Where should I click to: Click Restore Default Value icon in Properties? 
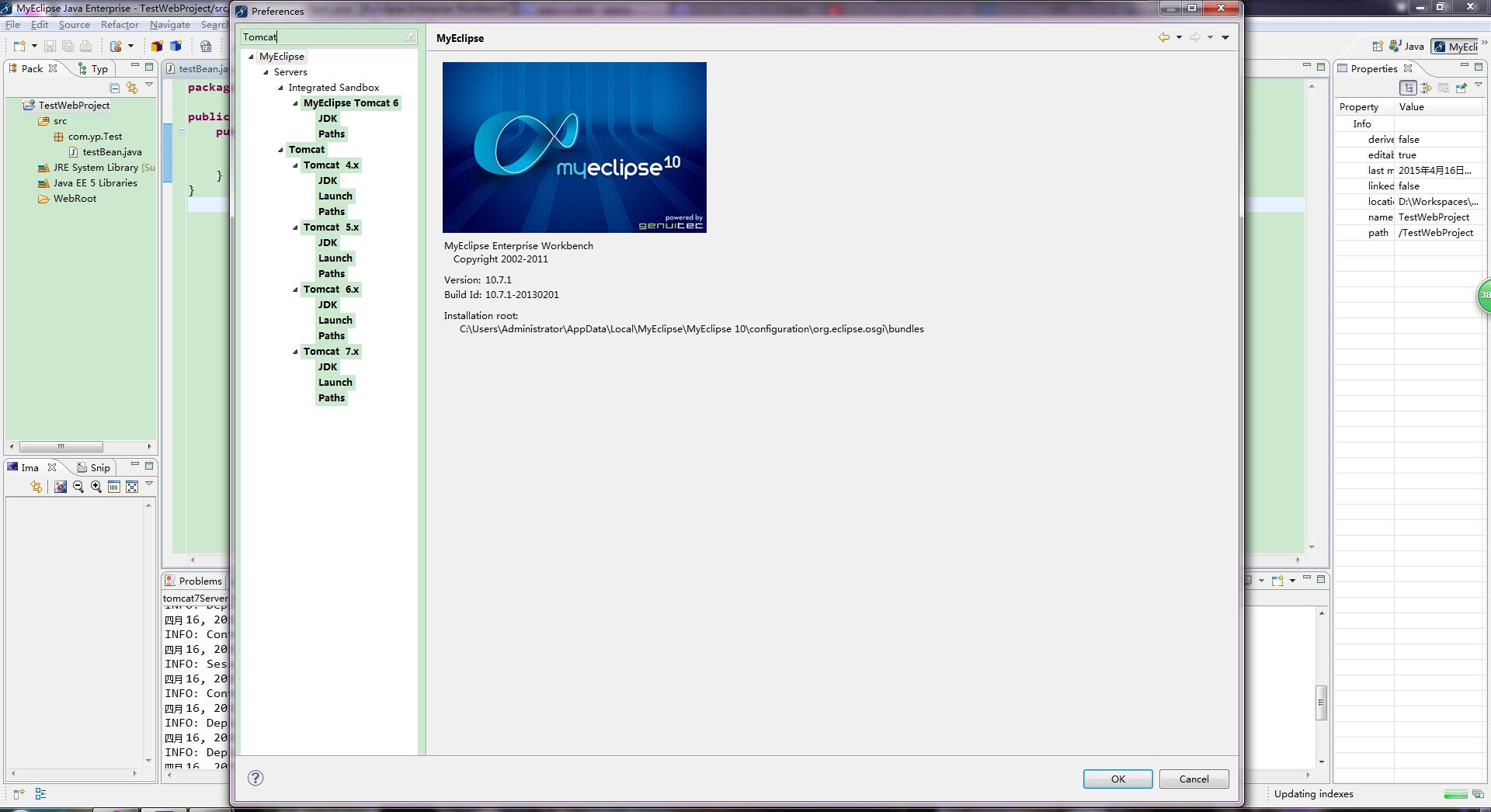1444,88
